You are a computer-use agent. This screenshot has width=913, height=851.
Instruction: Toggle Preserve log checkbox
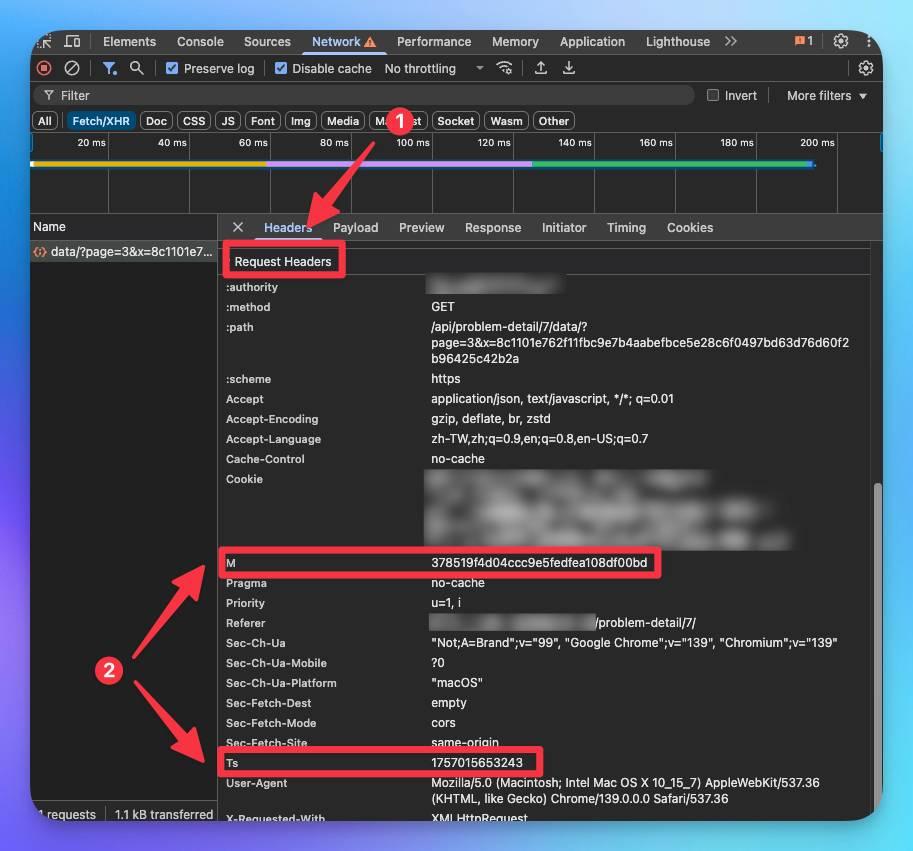(x=172, y=69)
